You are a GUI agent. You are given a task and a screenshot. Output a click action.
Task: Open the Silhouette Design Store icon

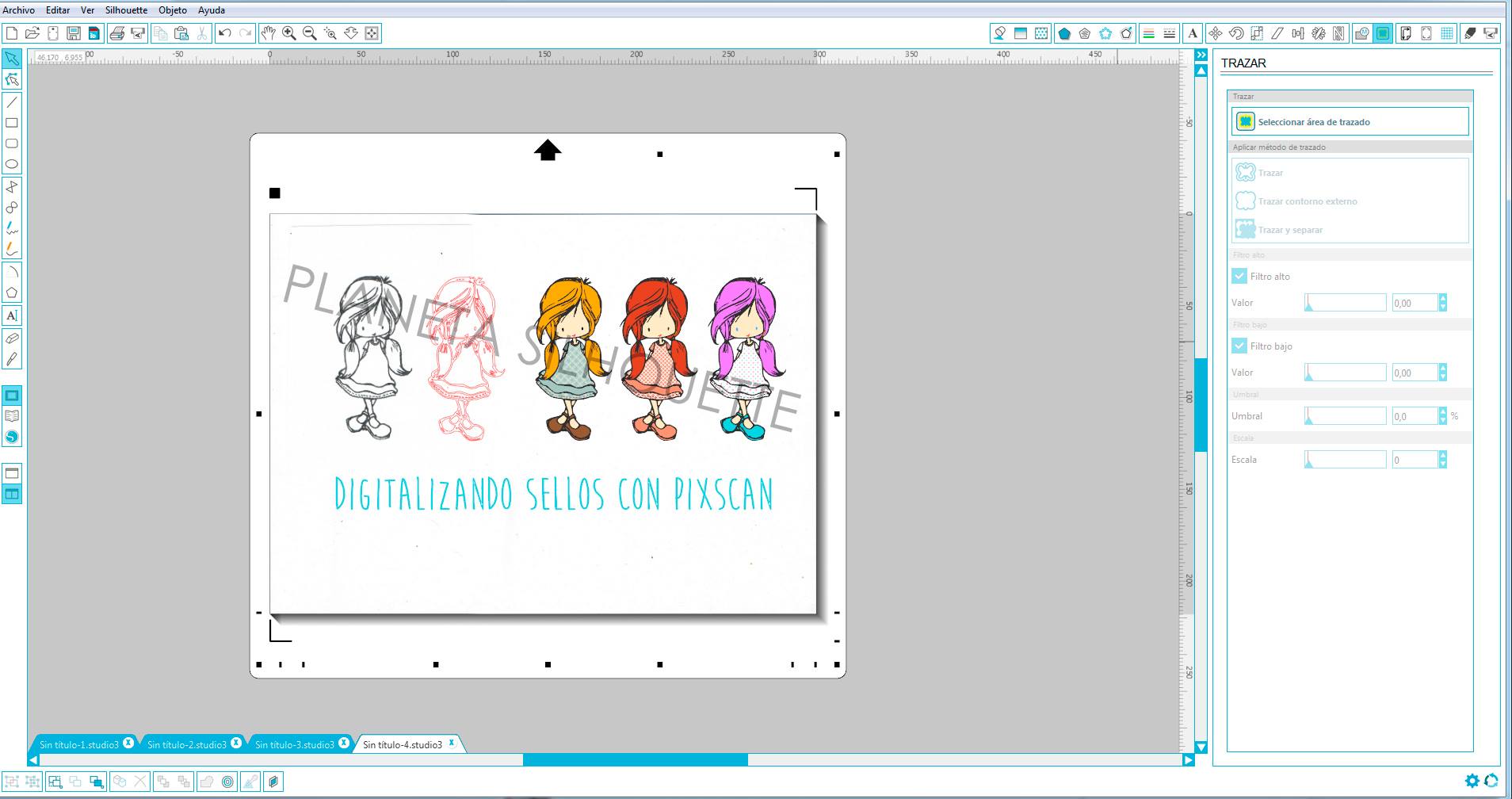coord(12,437)
